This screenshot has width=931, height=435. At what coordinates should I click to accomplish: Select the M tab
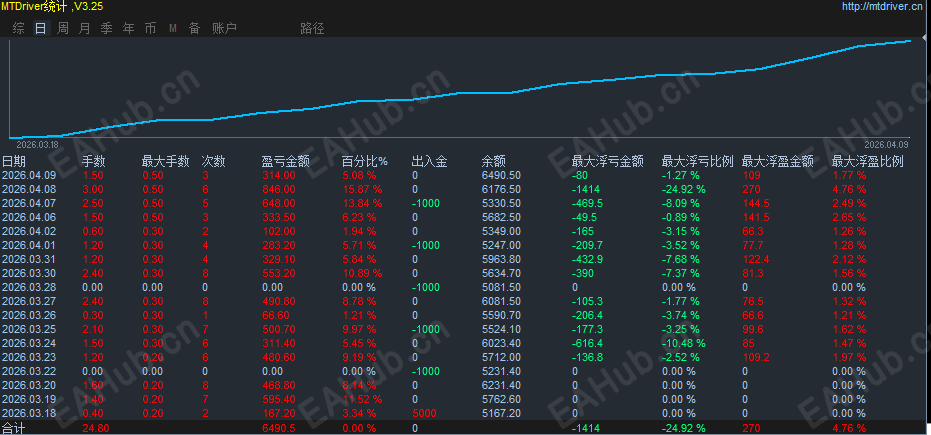pos(173,28)
